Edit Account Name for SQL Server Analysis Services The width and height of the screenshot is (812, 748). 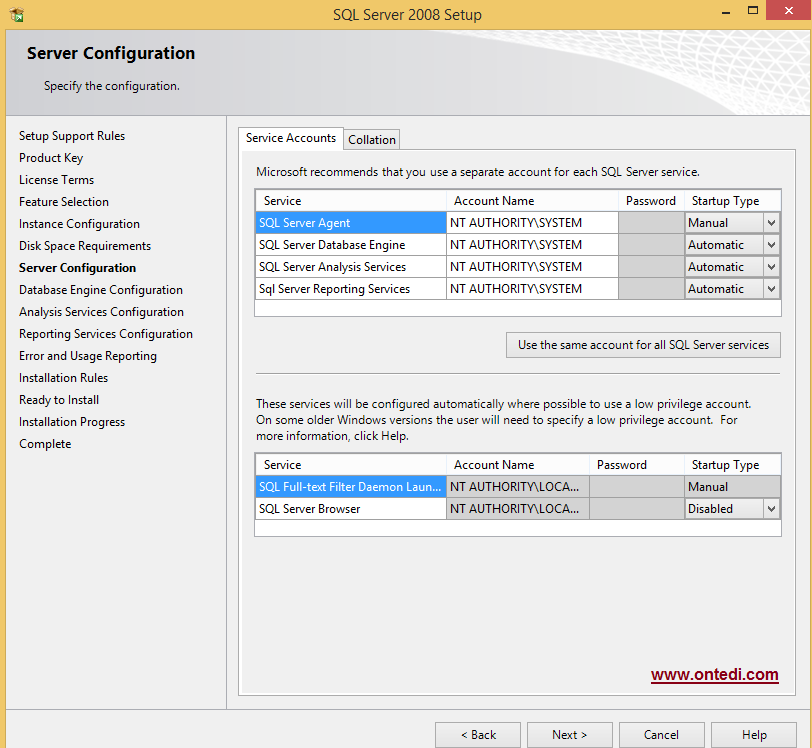point(532,267)
